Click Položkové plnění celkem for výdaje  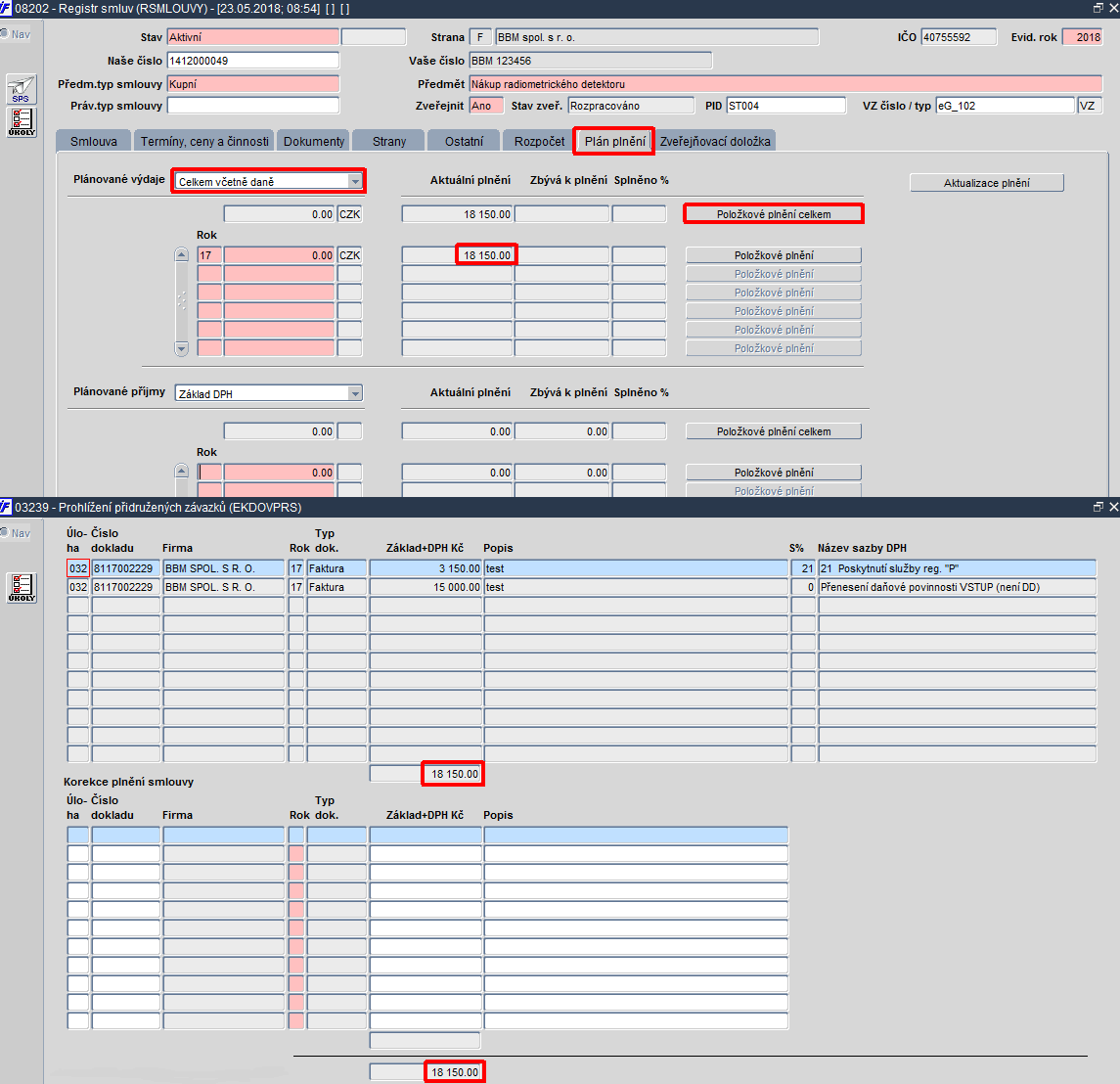point(774,214)
